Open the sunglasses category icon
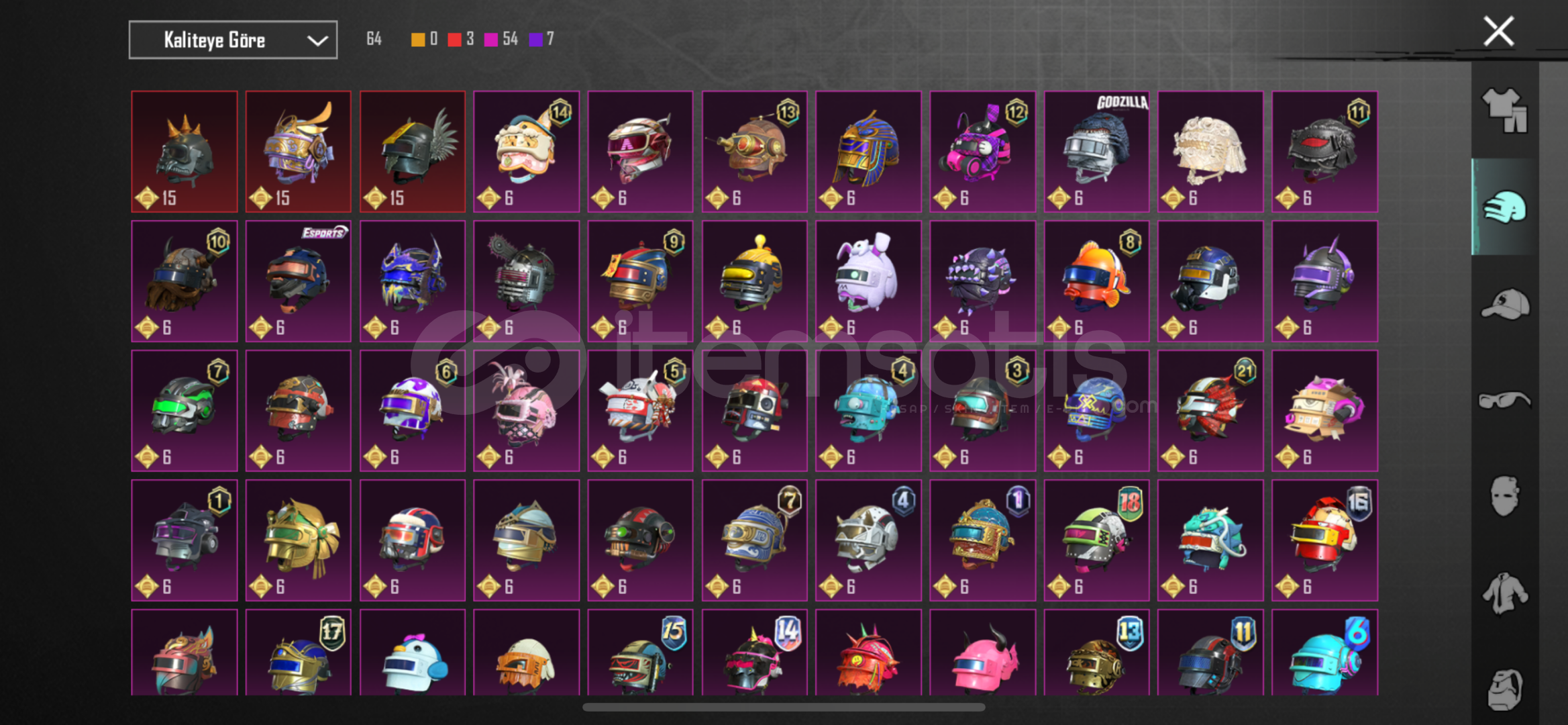The height and width of the screenshot is (725, 1568). (1505, 401)
